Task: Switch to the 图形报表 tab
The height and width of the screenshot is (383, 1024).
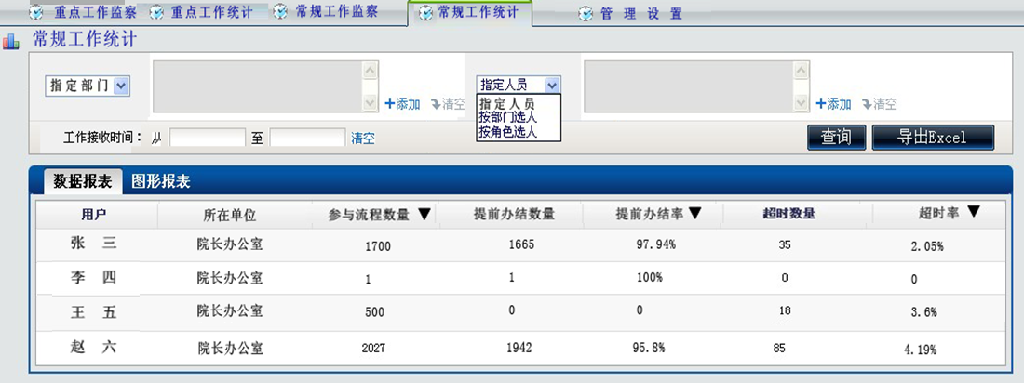Action: [x=161, y=182]
